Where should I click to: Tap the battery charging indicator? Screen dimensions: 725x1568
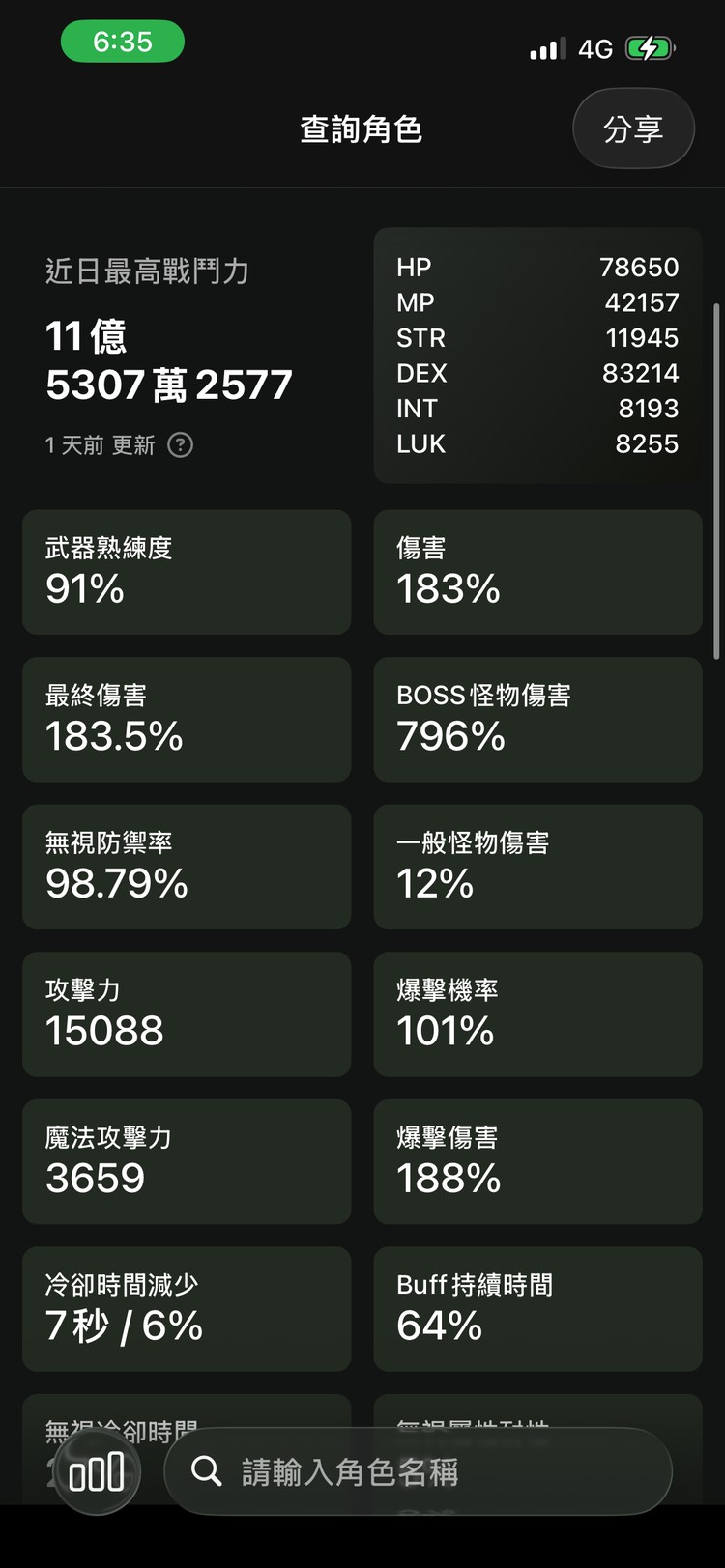[x=650, y=46]
